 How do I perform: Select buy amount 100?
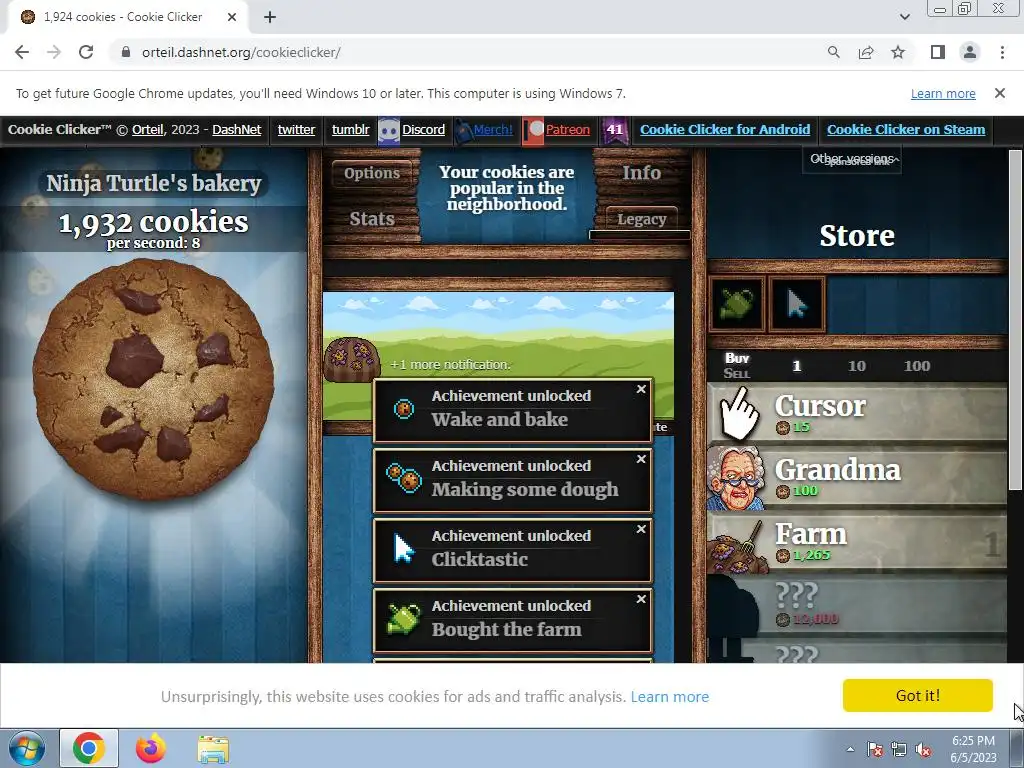point(916,366)
